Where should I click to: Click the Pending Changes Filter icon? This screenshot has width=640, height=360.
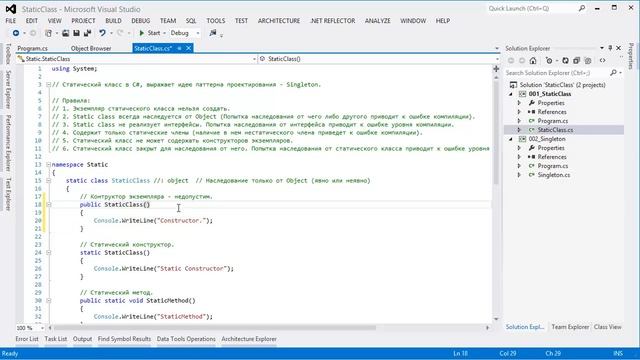pos(549,60)
